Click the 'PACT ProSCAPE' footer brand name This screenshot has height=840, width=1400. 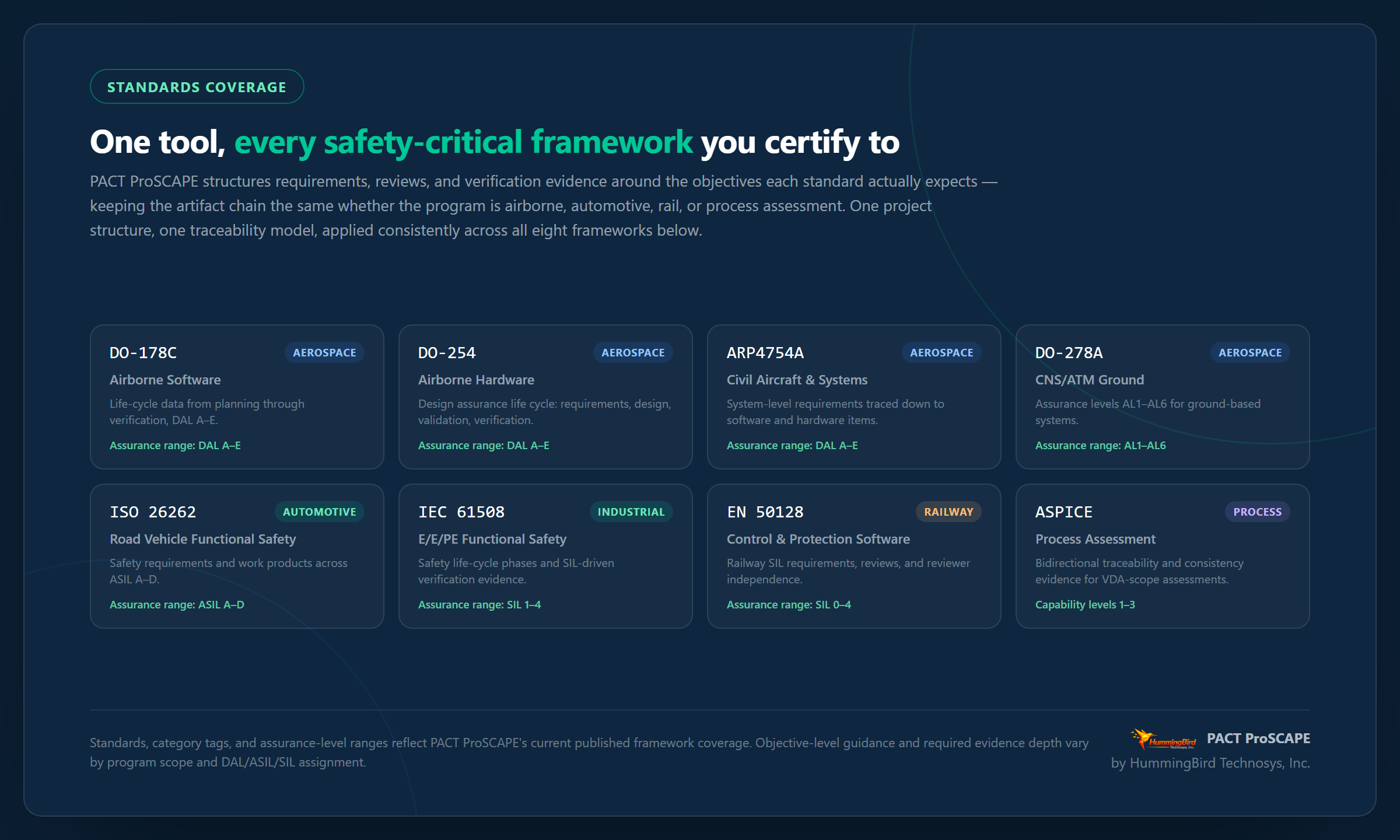click(1258, 738)
